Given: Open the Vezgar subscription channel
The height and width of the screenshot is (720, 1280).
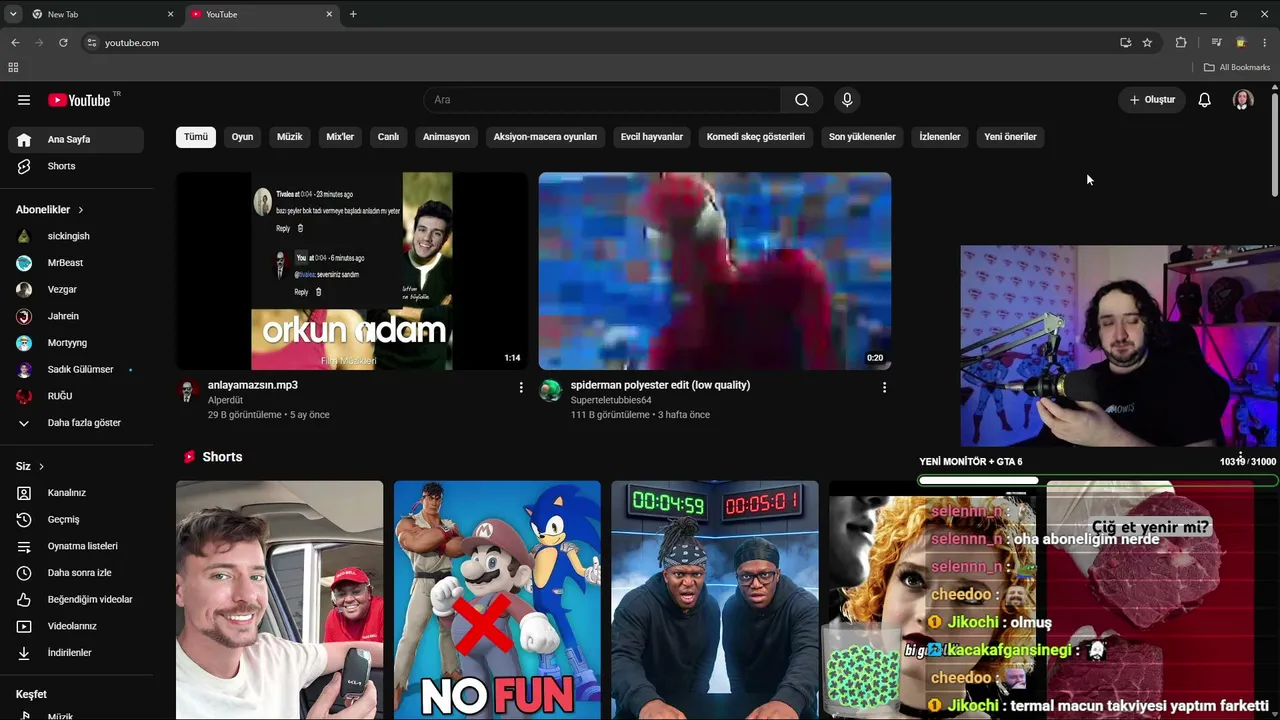Looking at the screenshot, I should coord(76,290).
